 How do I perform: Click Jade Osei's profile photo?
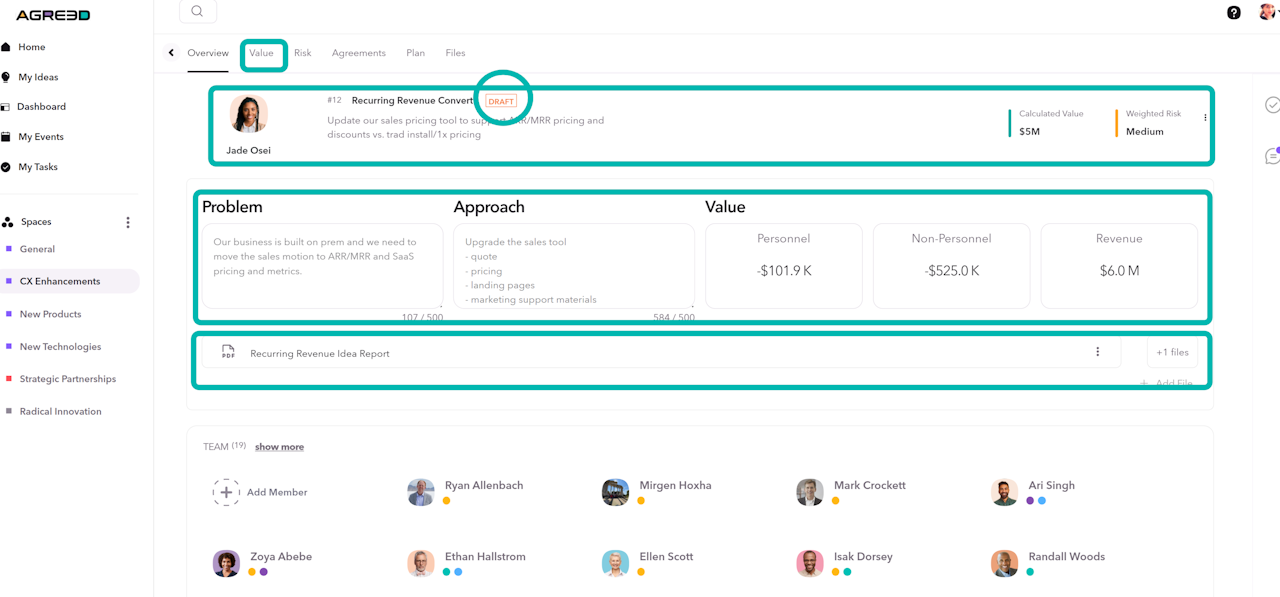(248, 114)
